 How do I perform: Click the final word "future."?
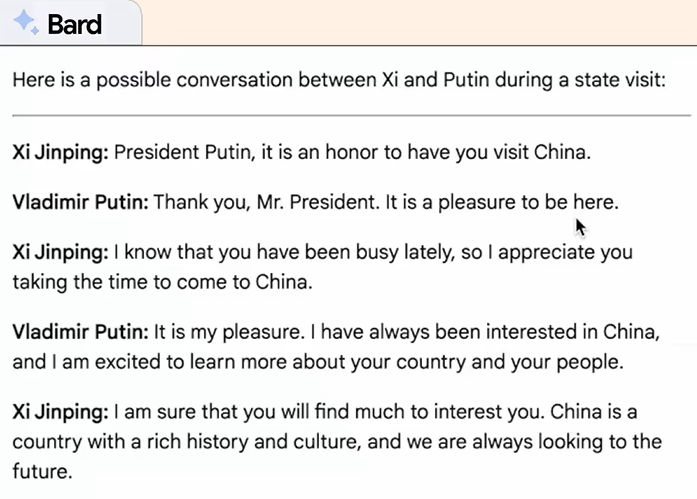[42, 471]
